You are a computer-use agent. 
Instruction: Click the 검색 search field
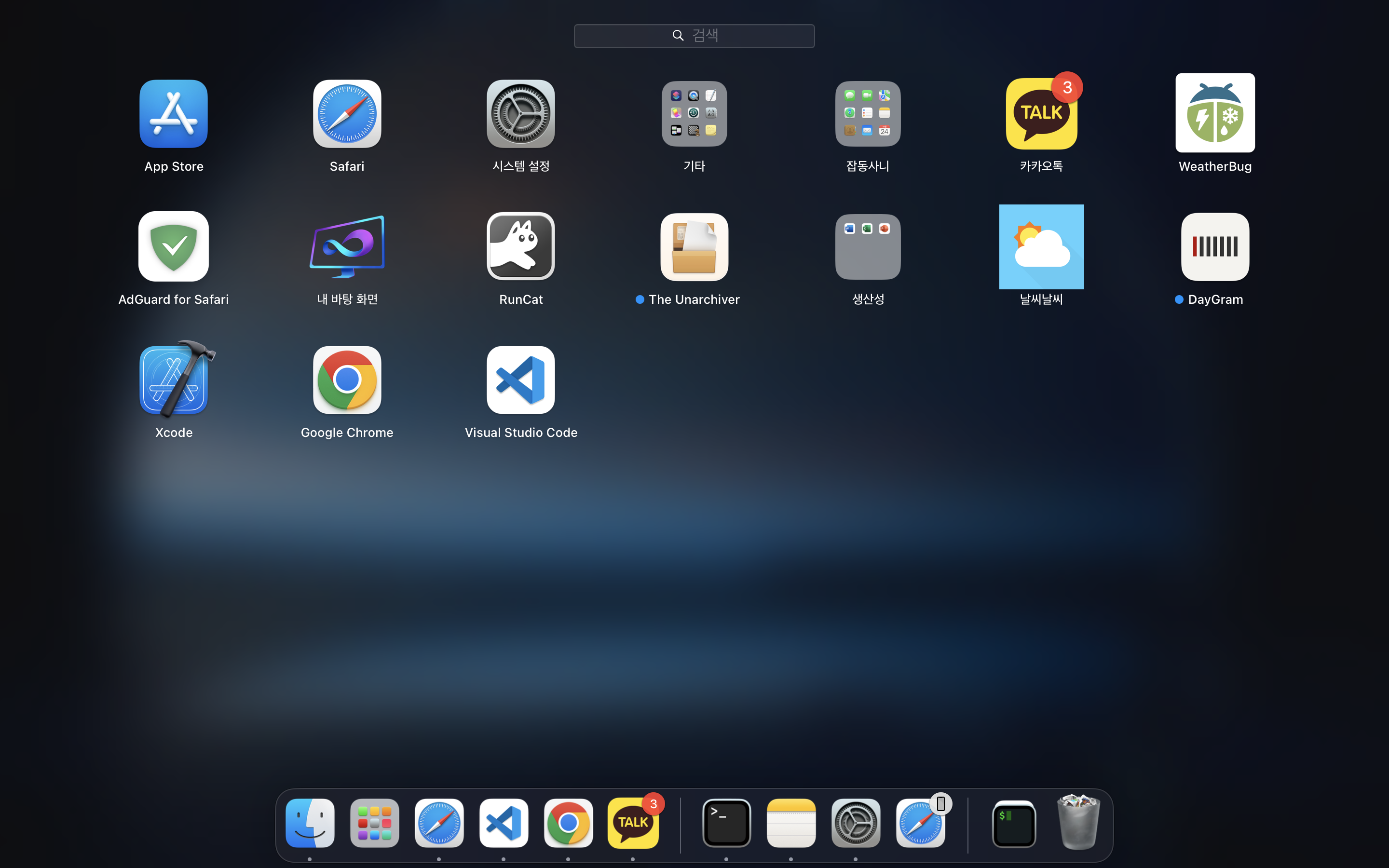[694, 36]
